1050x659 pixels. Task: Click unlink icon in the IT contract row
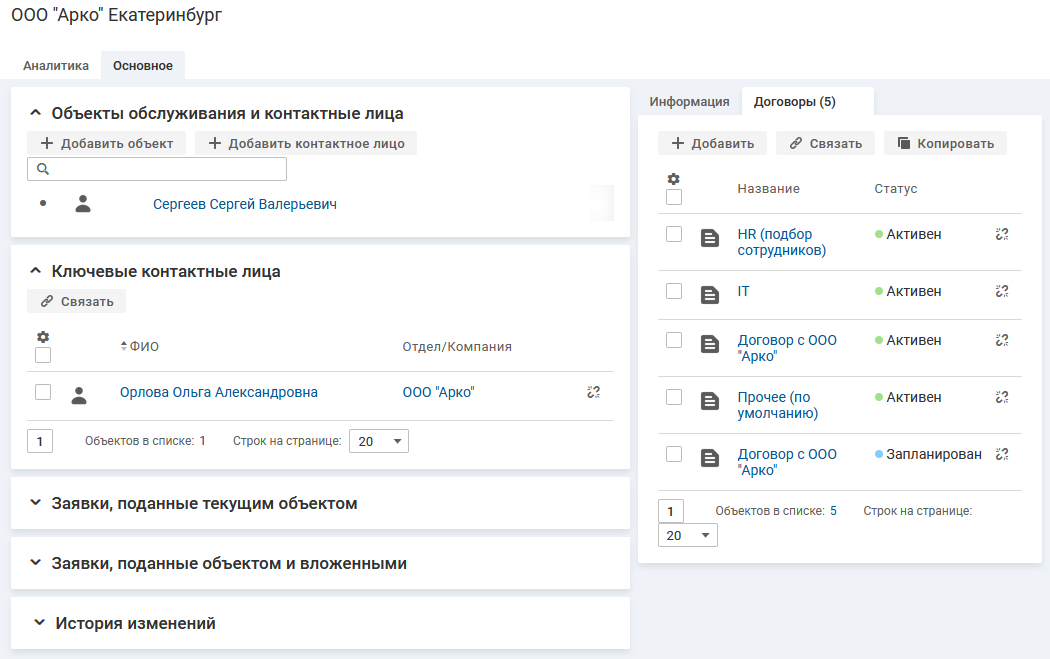(x=1002, y=291)
